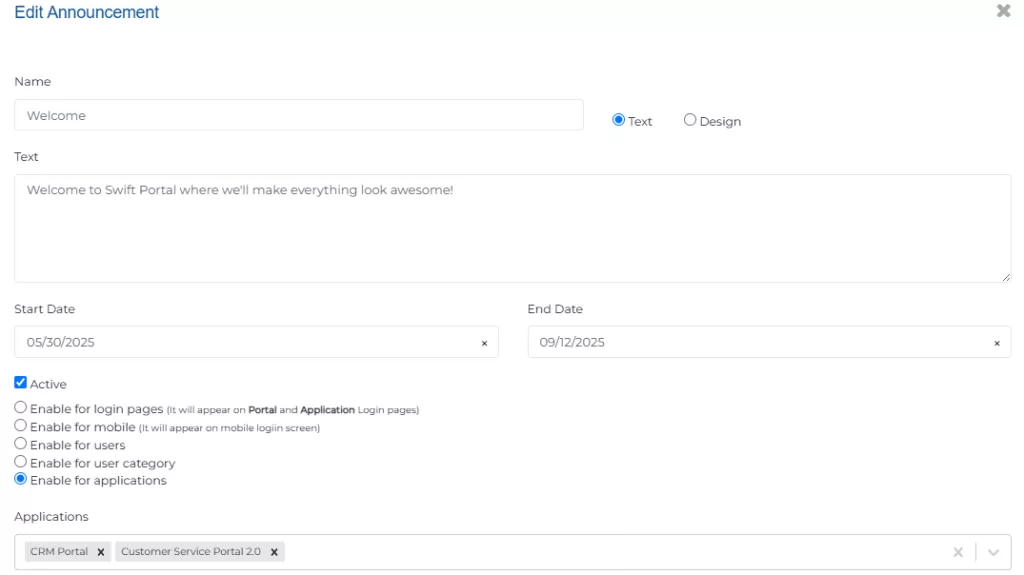This screenshot has width=1024, height=575.
Task: Uncheck the Active checkbox
Action: (21, 383)
